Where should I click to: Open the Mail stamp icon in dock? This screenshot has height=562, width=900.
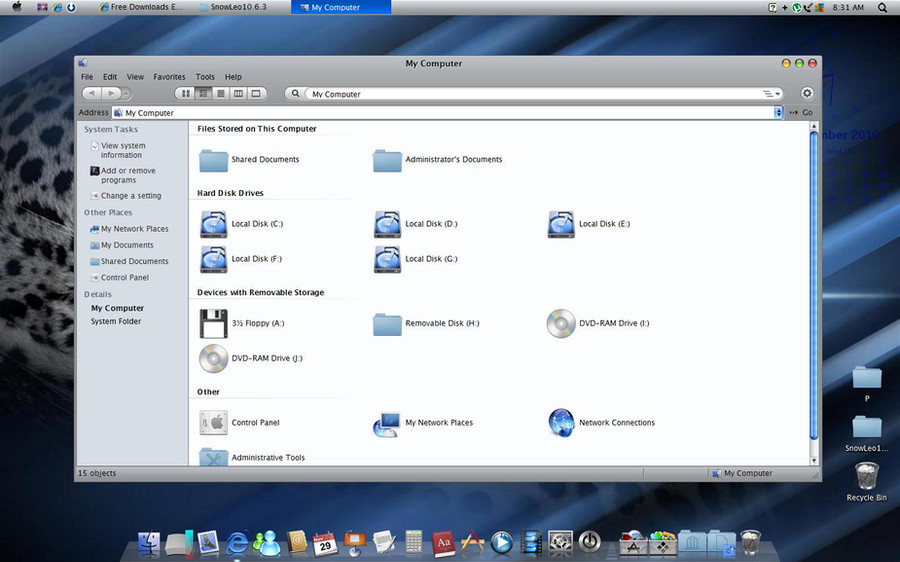(x=208, y=542)
